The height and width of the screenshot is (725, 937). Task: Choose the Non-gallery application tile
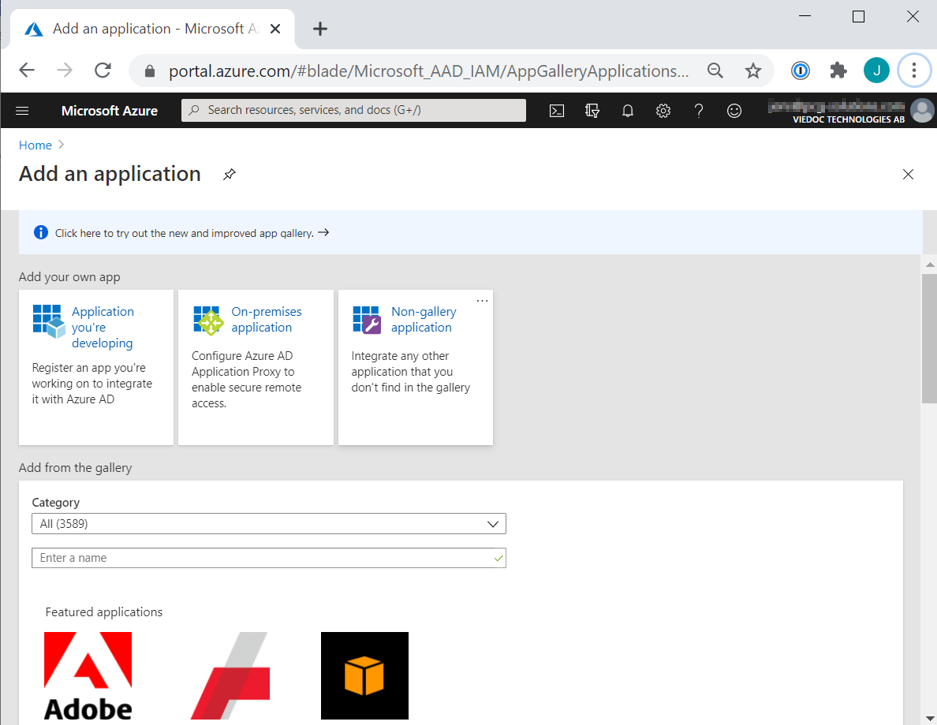(x=415, y=366)
